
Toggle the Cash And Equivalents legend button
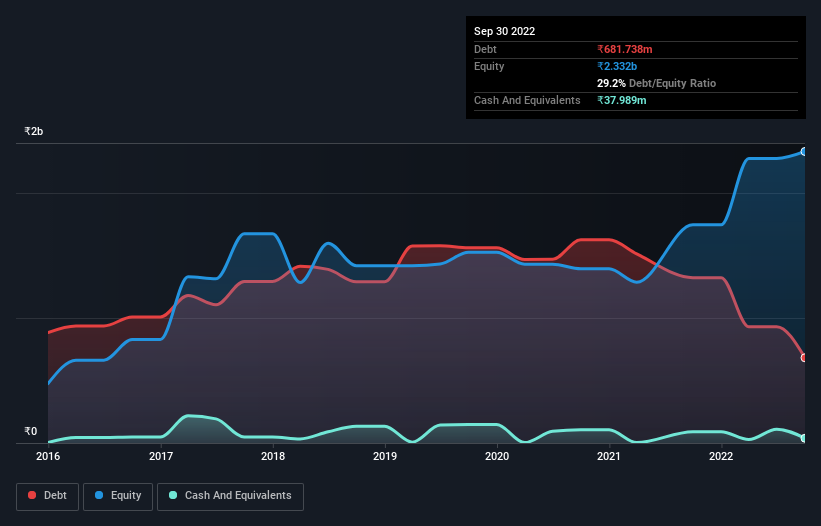pyautogui.click(x=230, y=496)
